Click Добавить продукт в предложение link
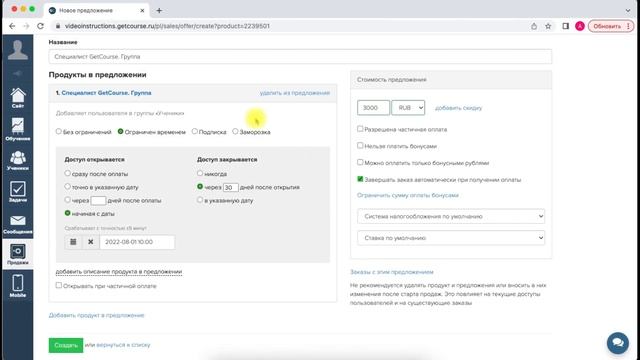 click(96, 316)
